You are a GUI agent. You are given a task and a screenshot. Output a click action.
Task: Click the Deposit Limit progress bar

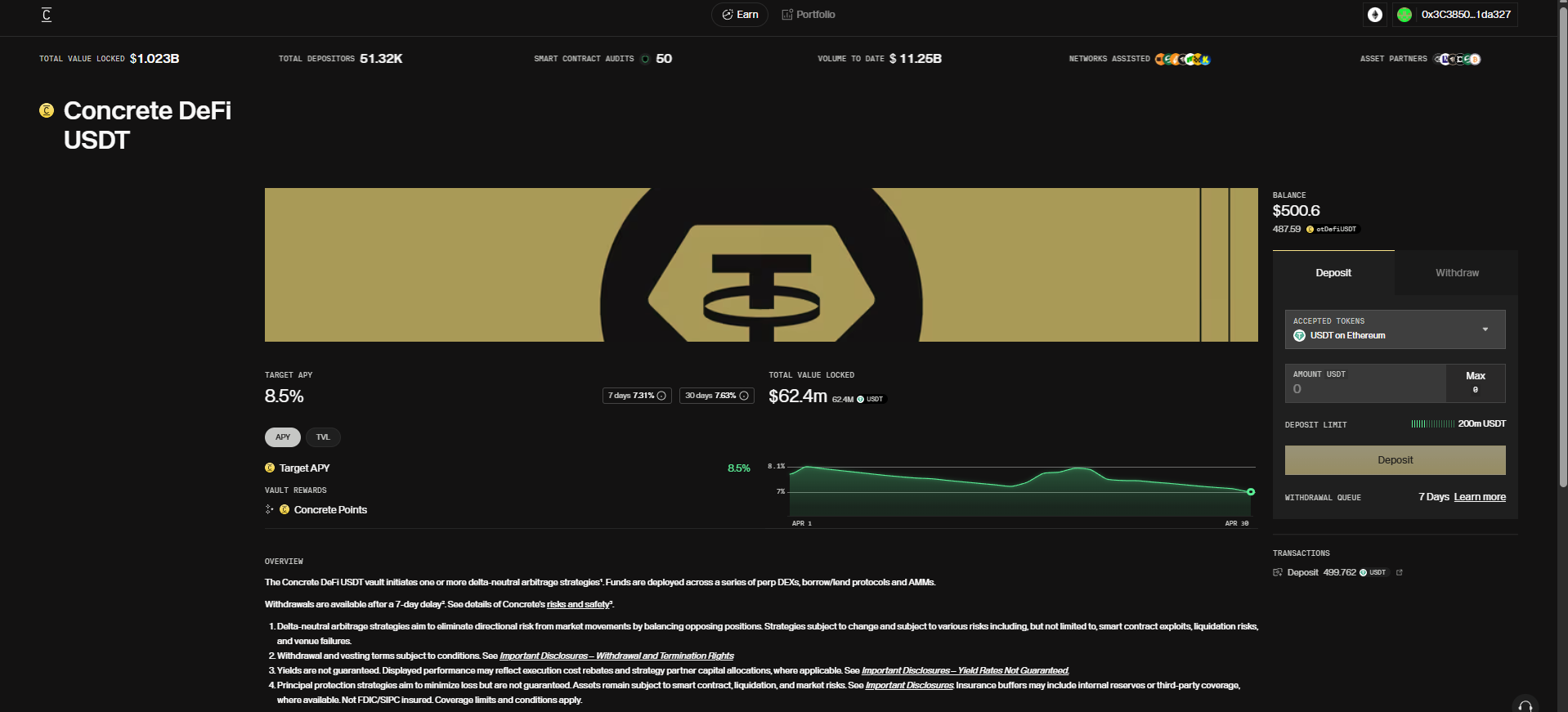click(1432, 423)
